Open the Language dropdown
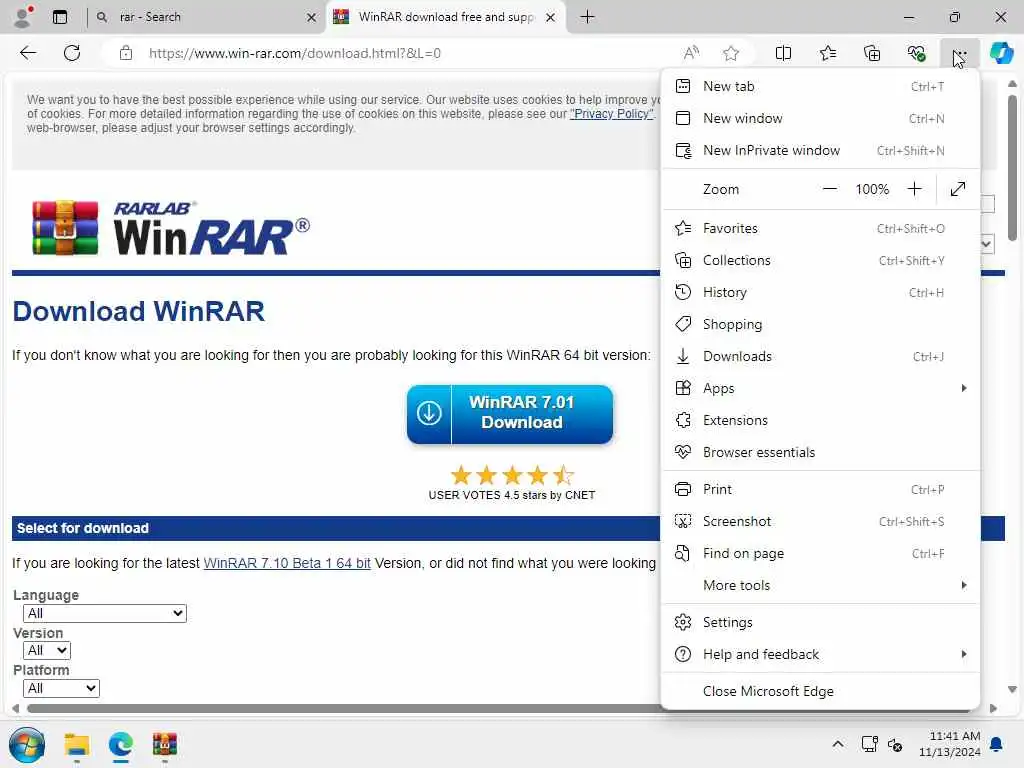Viewport: 1024px width, 768px height. pyautogui.click(x=104, y=613)
